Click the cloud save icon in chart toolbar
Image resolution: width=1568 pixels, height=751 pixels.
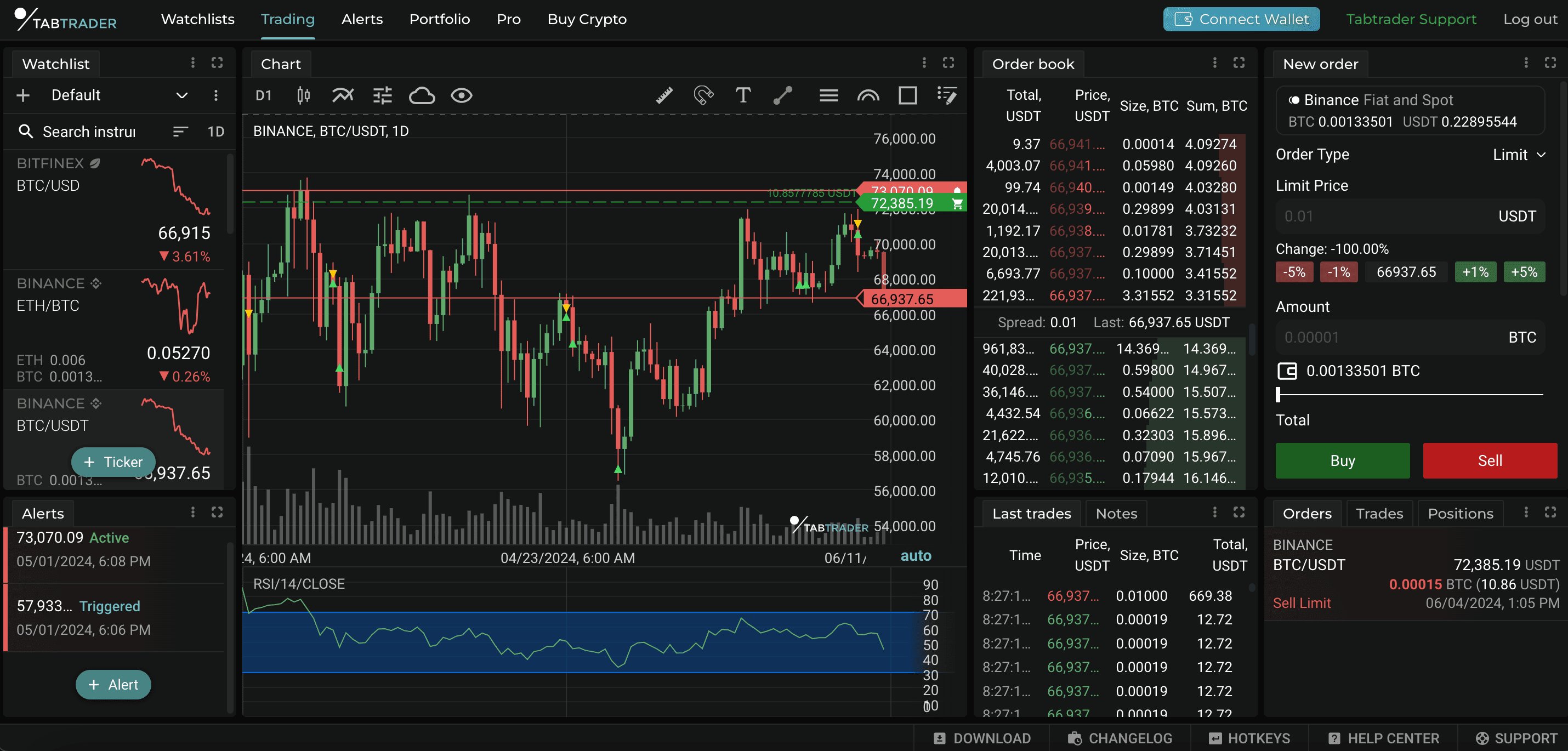422,95
